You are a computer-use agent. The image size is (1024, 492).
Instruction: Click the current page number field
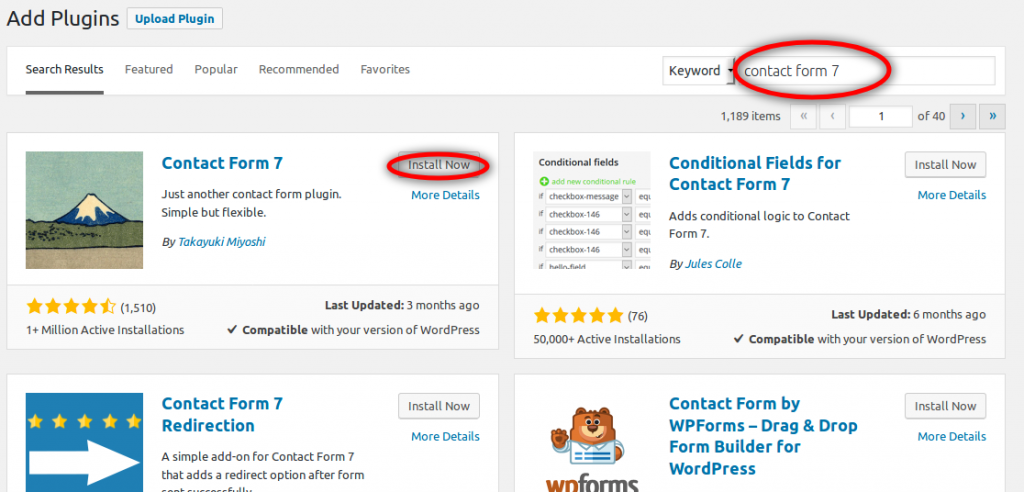point(880,117)
